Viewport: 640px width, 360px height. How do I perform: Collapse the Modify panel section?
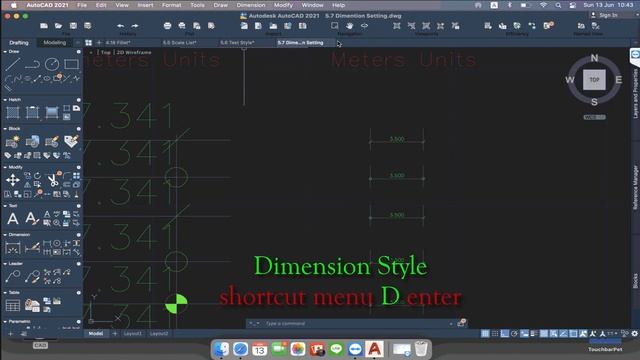coord(5,167)
